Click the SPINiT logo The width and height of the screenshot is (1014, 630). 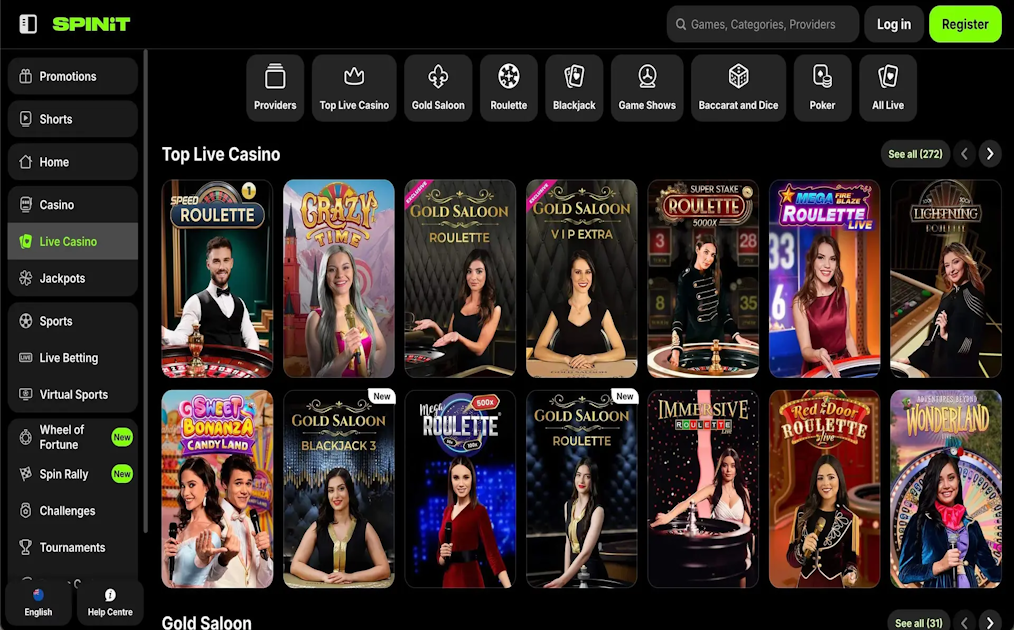click(x=91, y=24)
